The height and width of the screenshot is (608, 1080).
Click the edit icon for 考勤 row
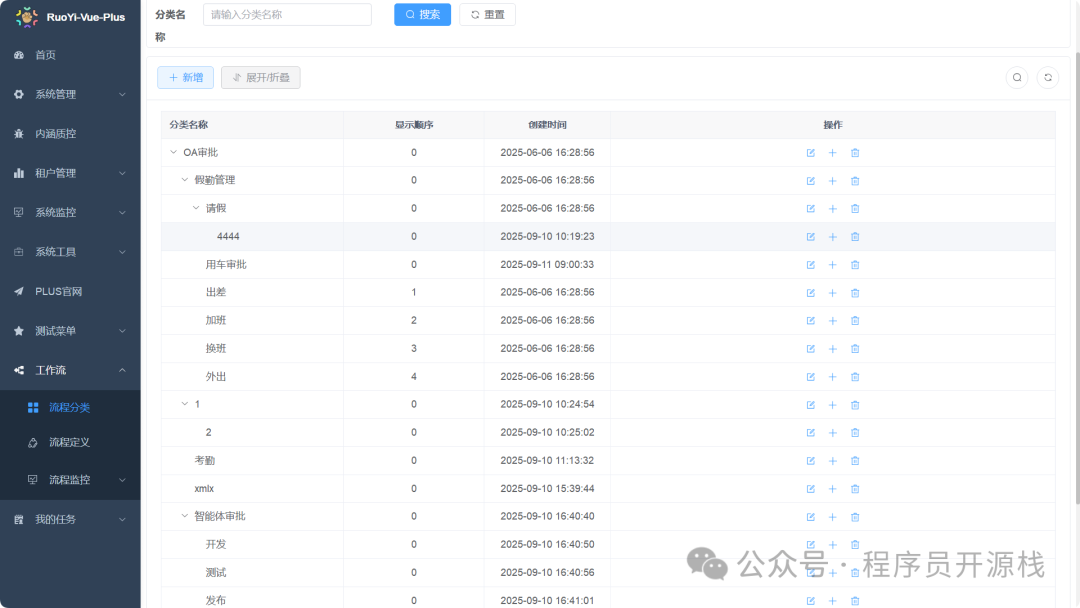811,461
